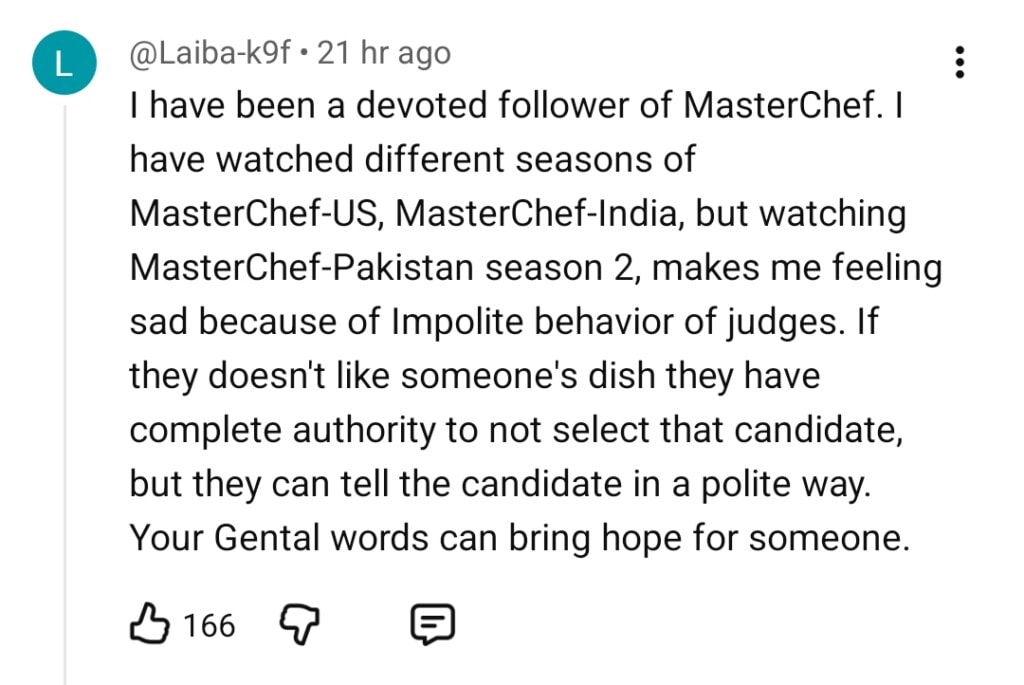This screenshot has width=1024, height=685.
Task: Like the comment with thumbs-up icon
Action: [151, 625]
